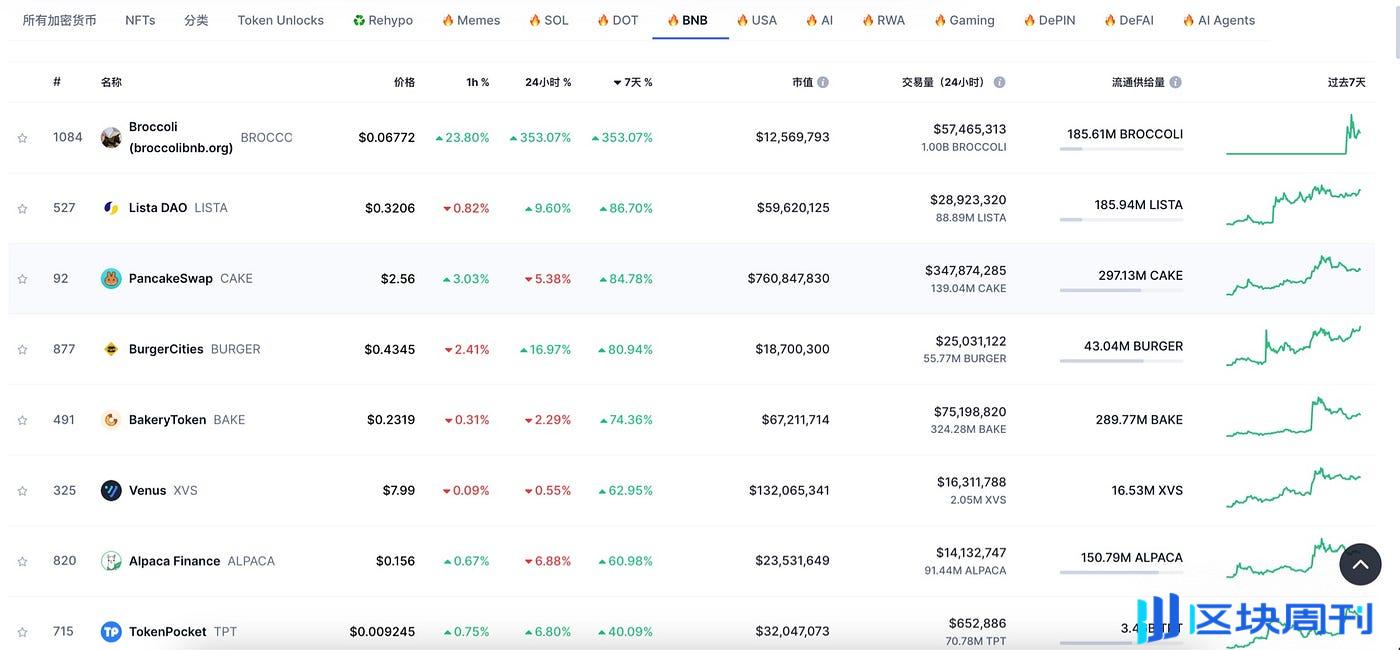The height and width of the screenshot is (650, 1400).
Task: Switch to the DeFAI tab
Action: coord(1129,20)
